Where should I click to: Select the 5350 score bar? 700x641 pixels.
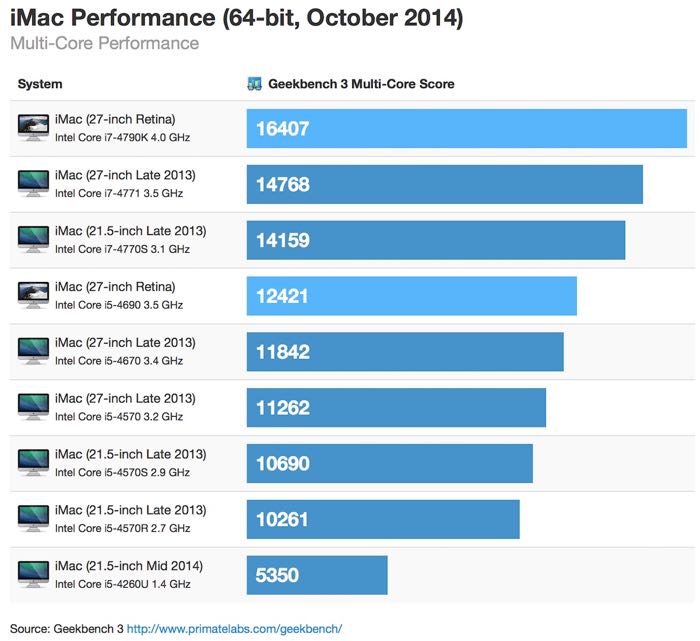point(317,576)
